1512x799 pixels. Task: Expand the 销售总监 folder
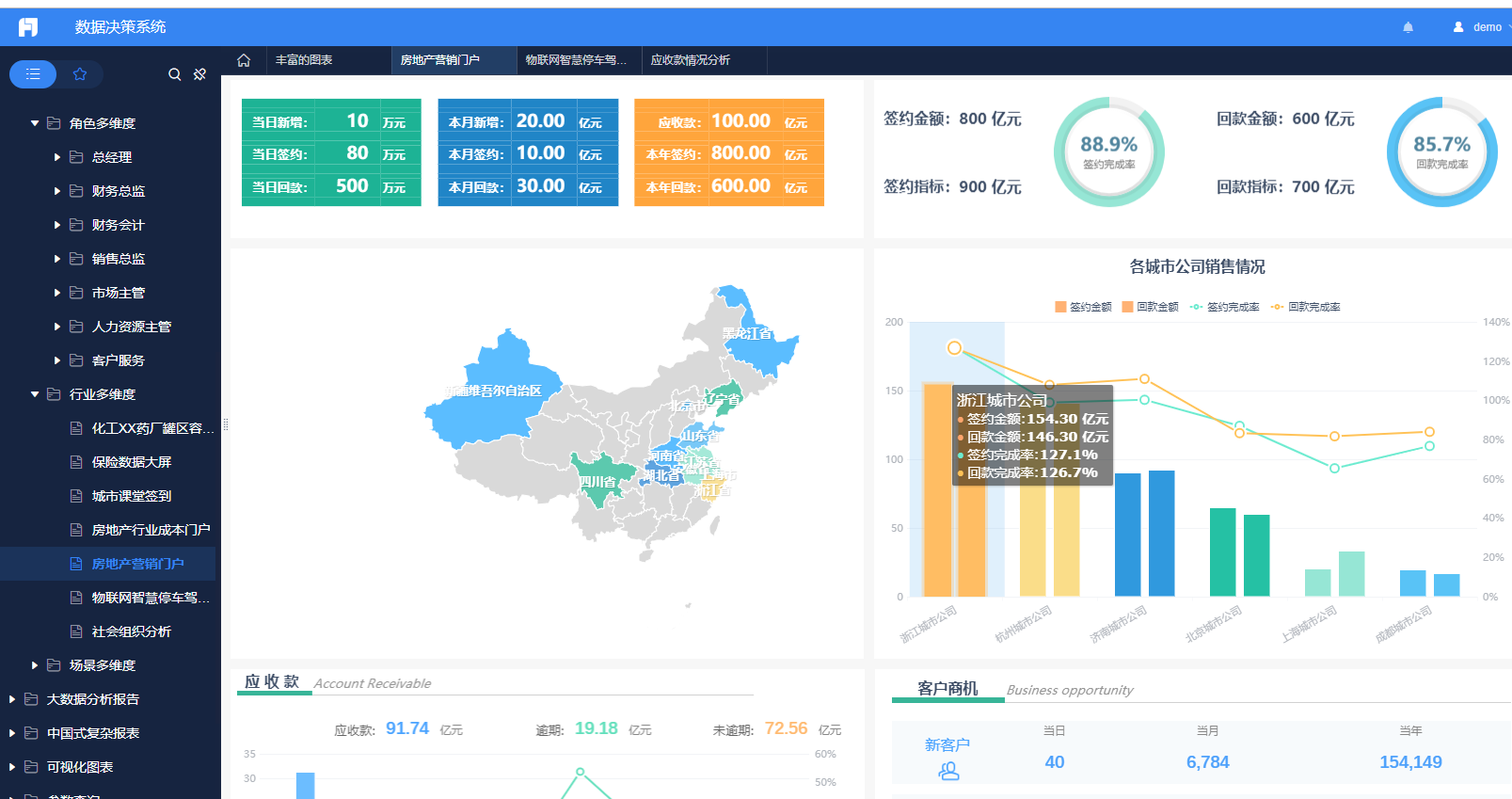click(x=57, y=259)
